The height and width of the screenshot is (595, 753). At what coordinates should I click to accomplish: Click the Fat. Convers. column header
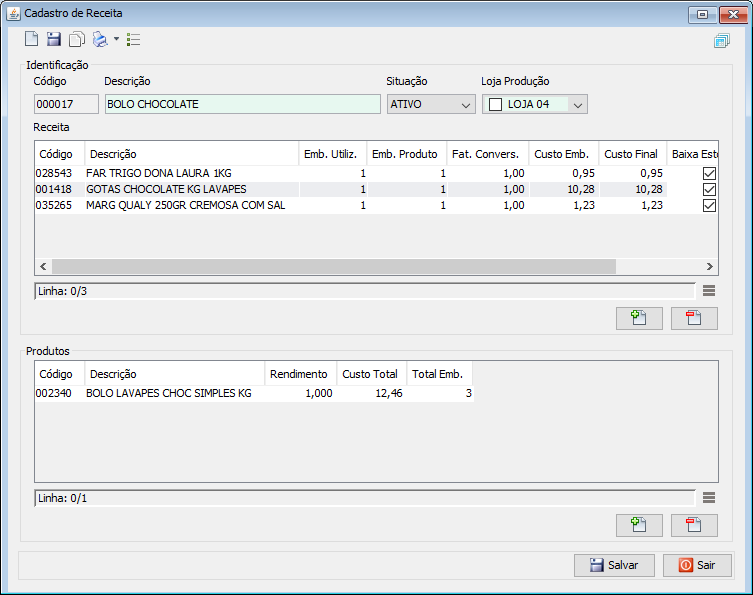tap(487, 154)
